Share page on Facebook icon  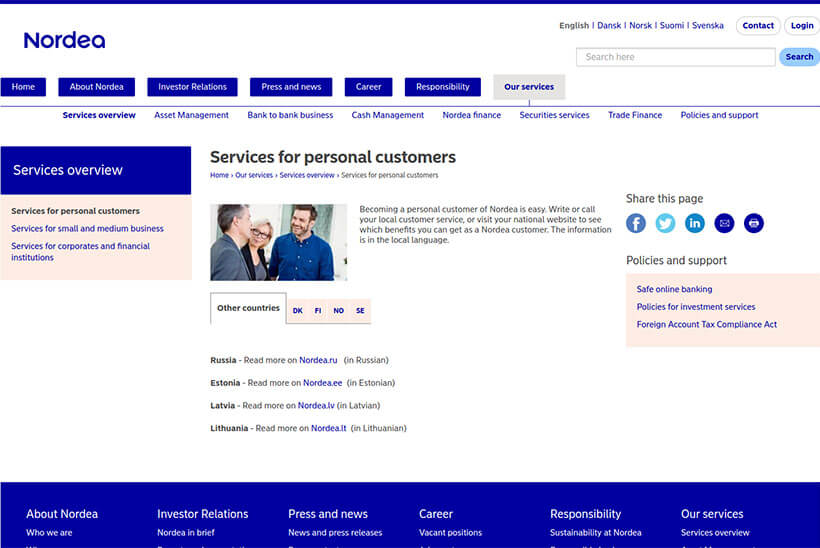tap(635, 223)
